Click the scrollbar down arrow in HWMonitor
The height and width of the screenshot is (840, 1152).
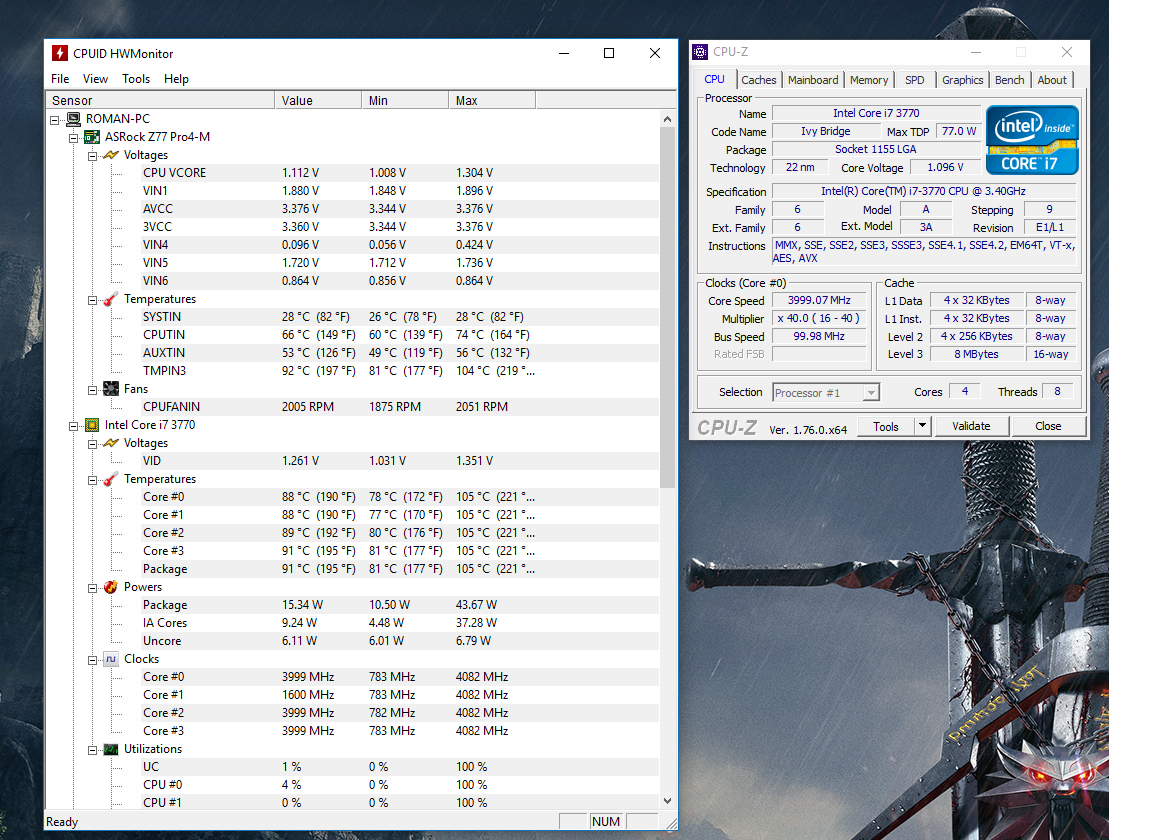[x=667, y=801]
